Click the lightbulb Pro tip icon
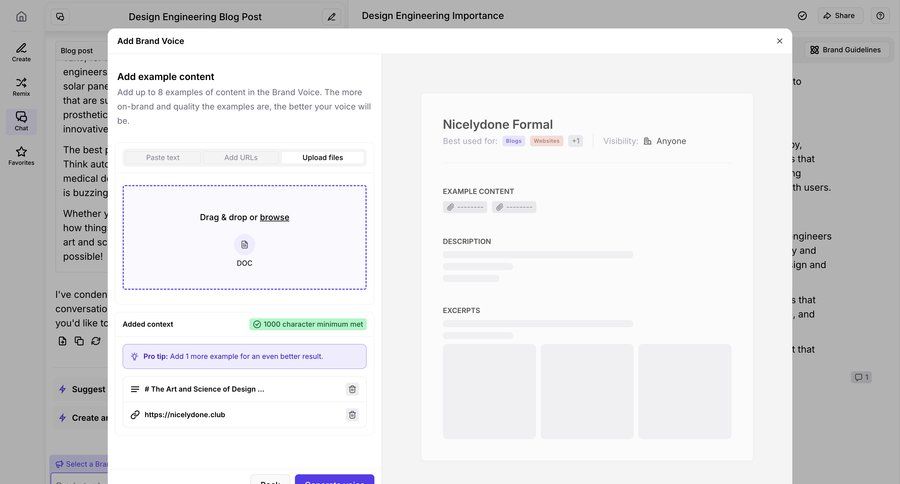The width and height of the screenshot is (900, 484). point(134,357)
